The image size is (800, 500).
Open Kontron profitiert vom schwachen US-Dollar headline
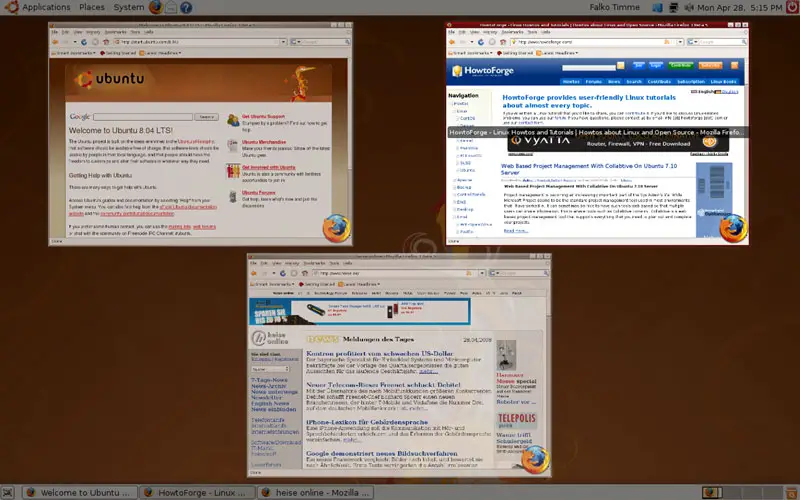pyautogui.click(x=380, y=353)
